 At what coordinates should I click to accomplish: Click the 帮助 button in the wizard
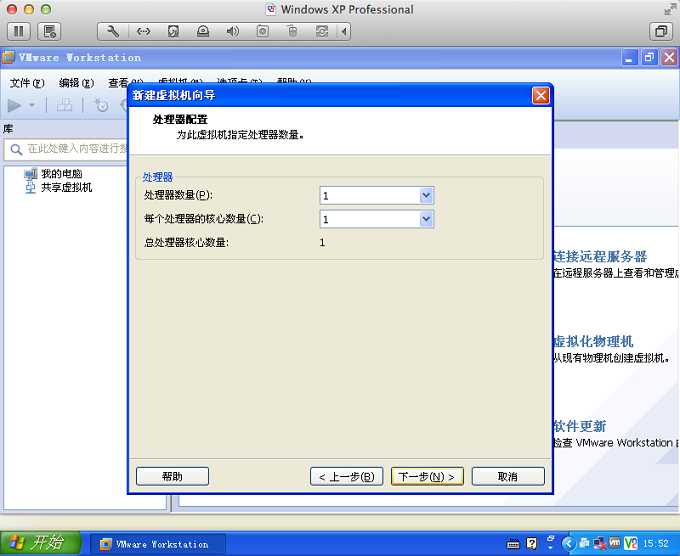coord(172,477)
